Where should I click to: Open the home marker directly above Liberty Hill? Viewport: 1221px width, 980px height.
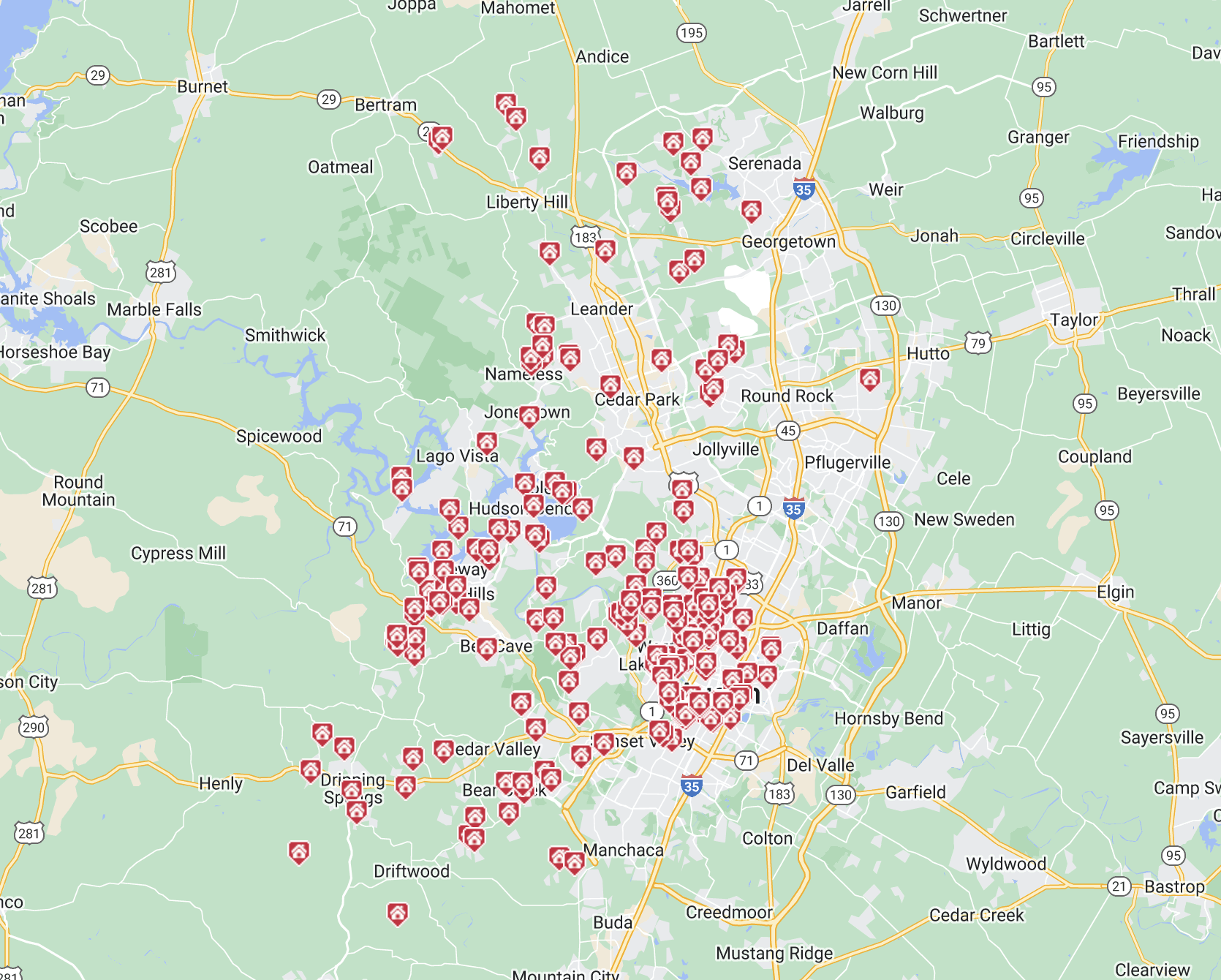click(x=540, y=157)
